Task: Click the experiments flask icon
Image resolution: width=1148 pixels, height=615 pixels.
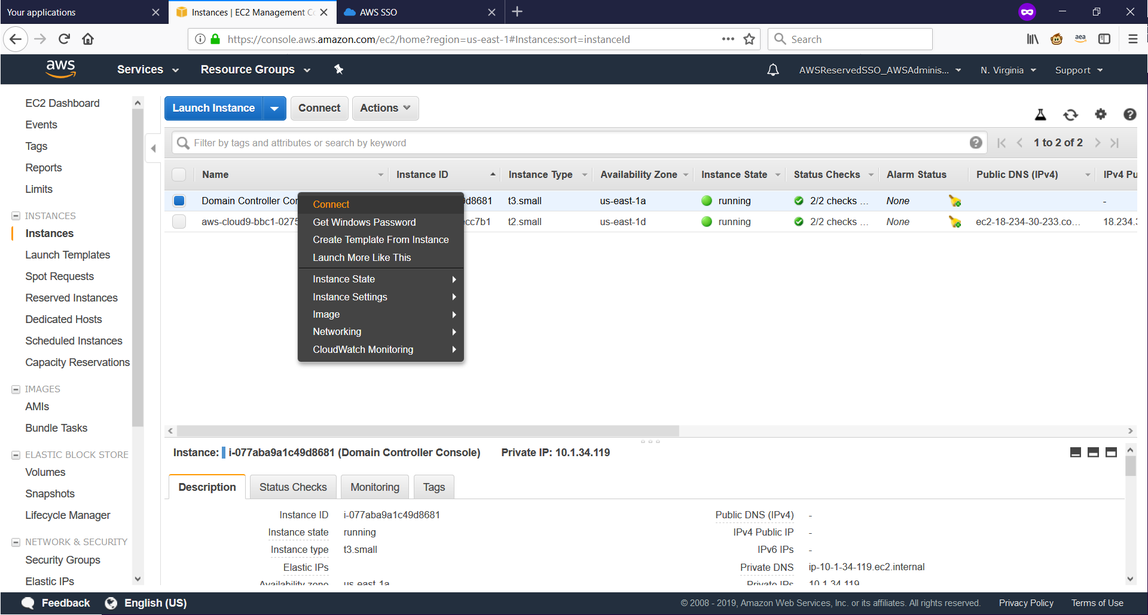Action: pyautogui.click(x=1040, y=114)
